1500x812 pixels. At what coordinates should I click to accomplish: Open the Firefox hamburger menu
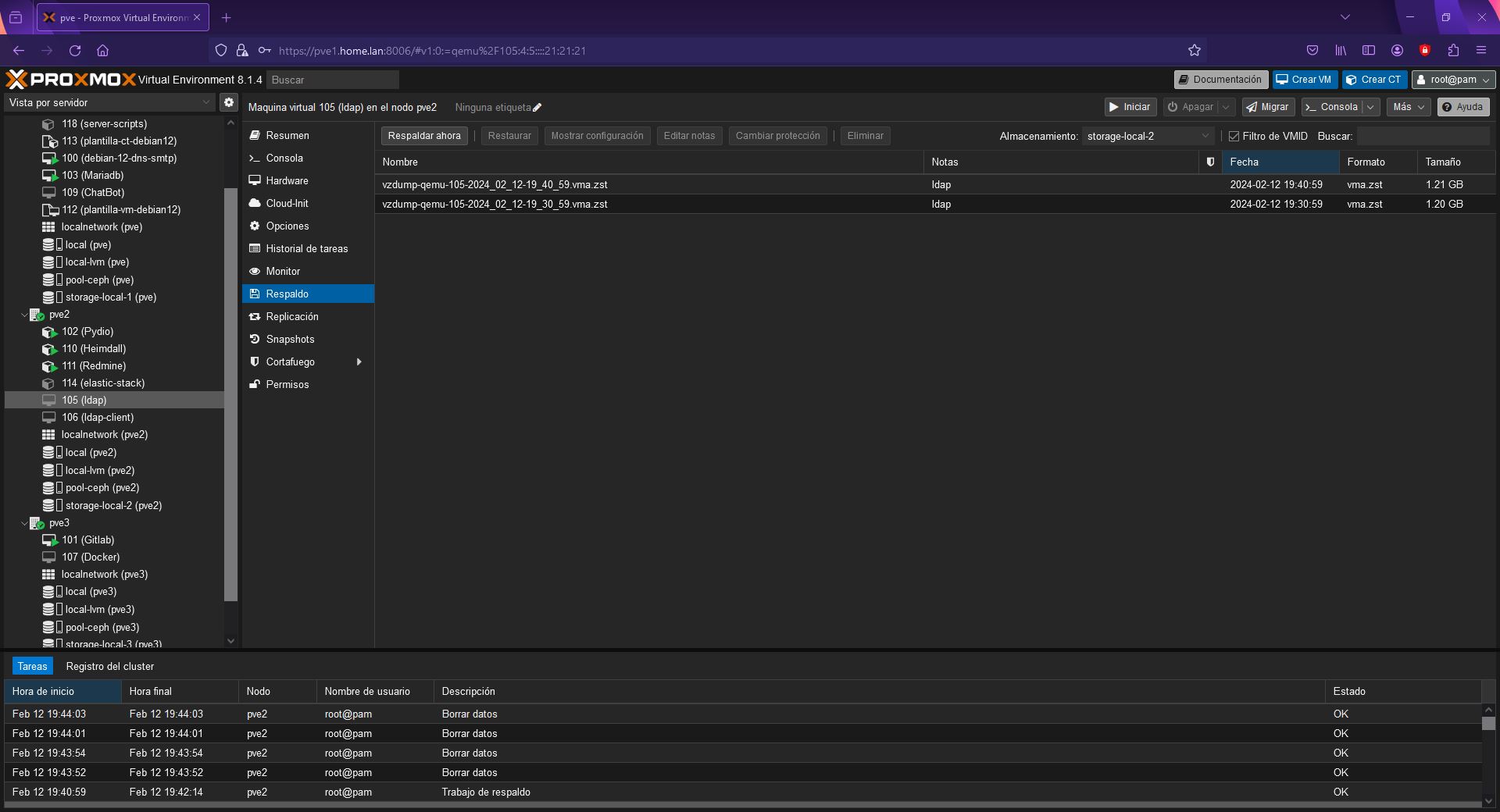[1481, 51]
